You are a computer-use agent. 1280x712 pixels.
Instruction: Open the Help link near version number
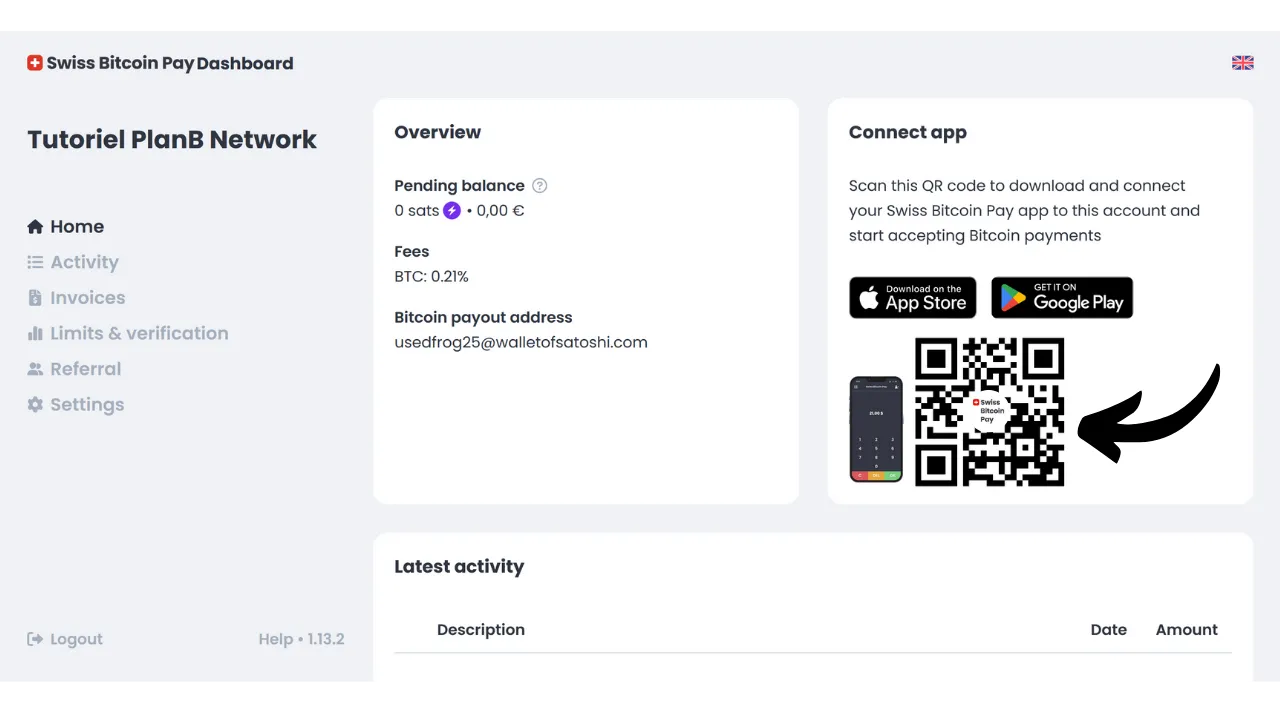click(x=275, y=639)
